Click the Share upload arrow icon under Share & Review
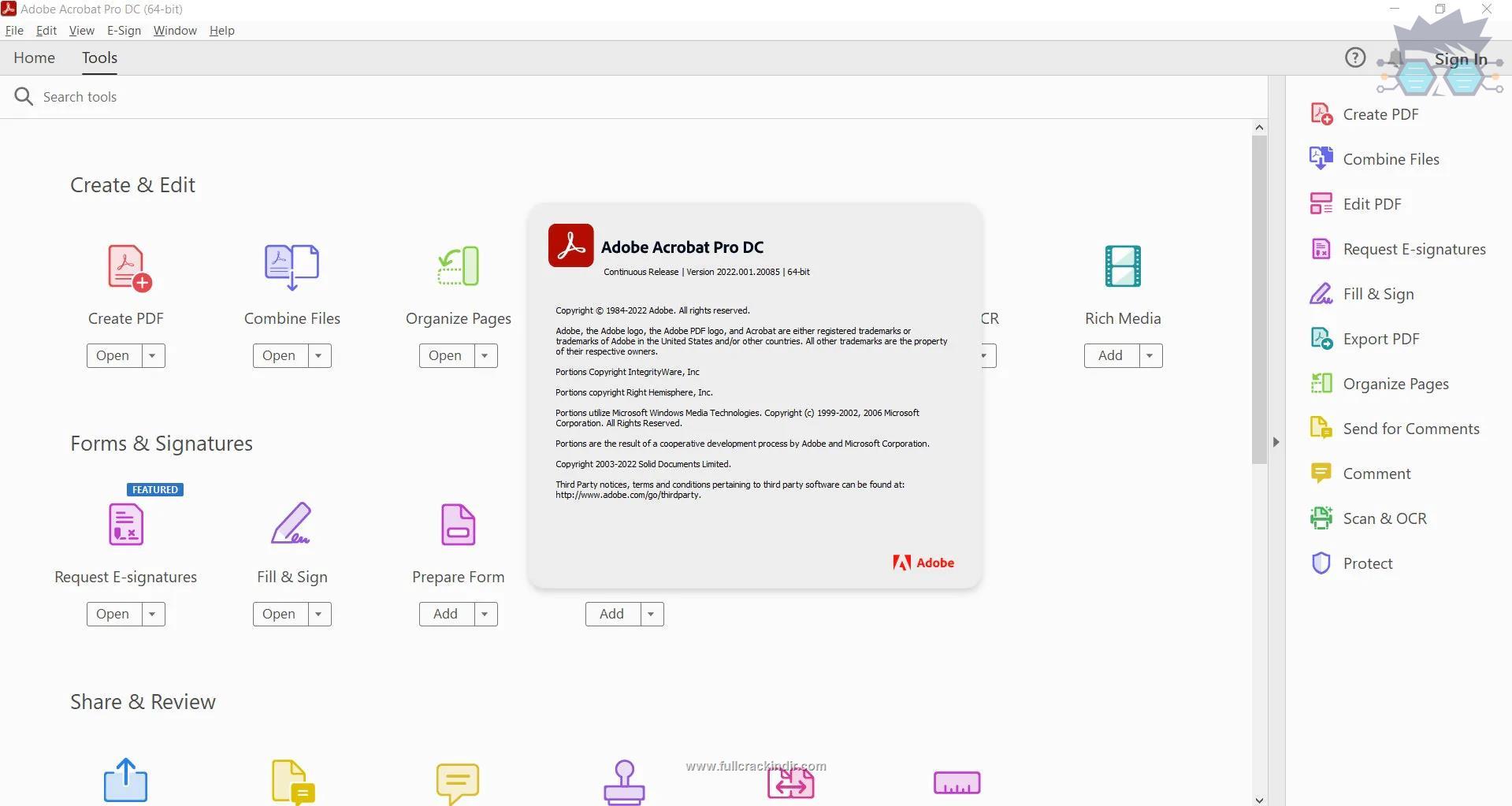The image size is (1512, 806). pos(126,780)
